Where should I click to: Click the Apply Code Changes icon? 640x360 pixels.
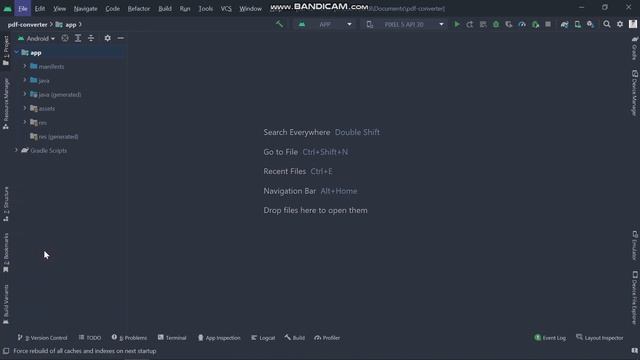point(483,24)
